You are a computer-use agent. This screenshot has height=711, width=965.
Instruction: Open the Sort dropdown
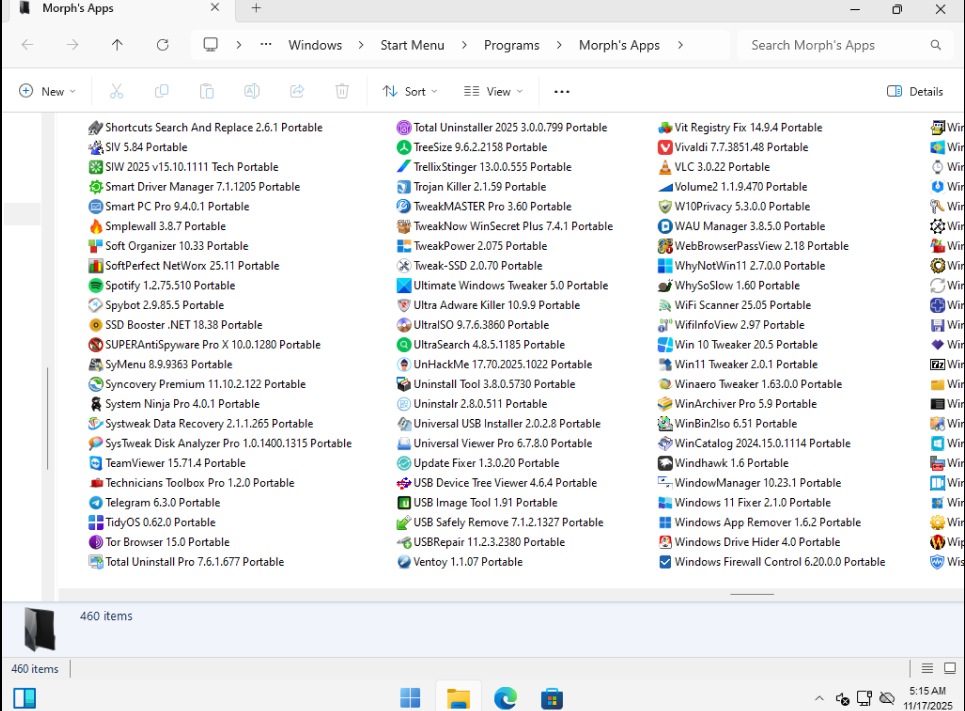410,91
